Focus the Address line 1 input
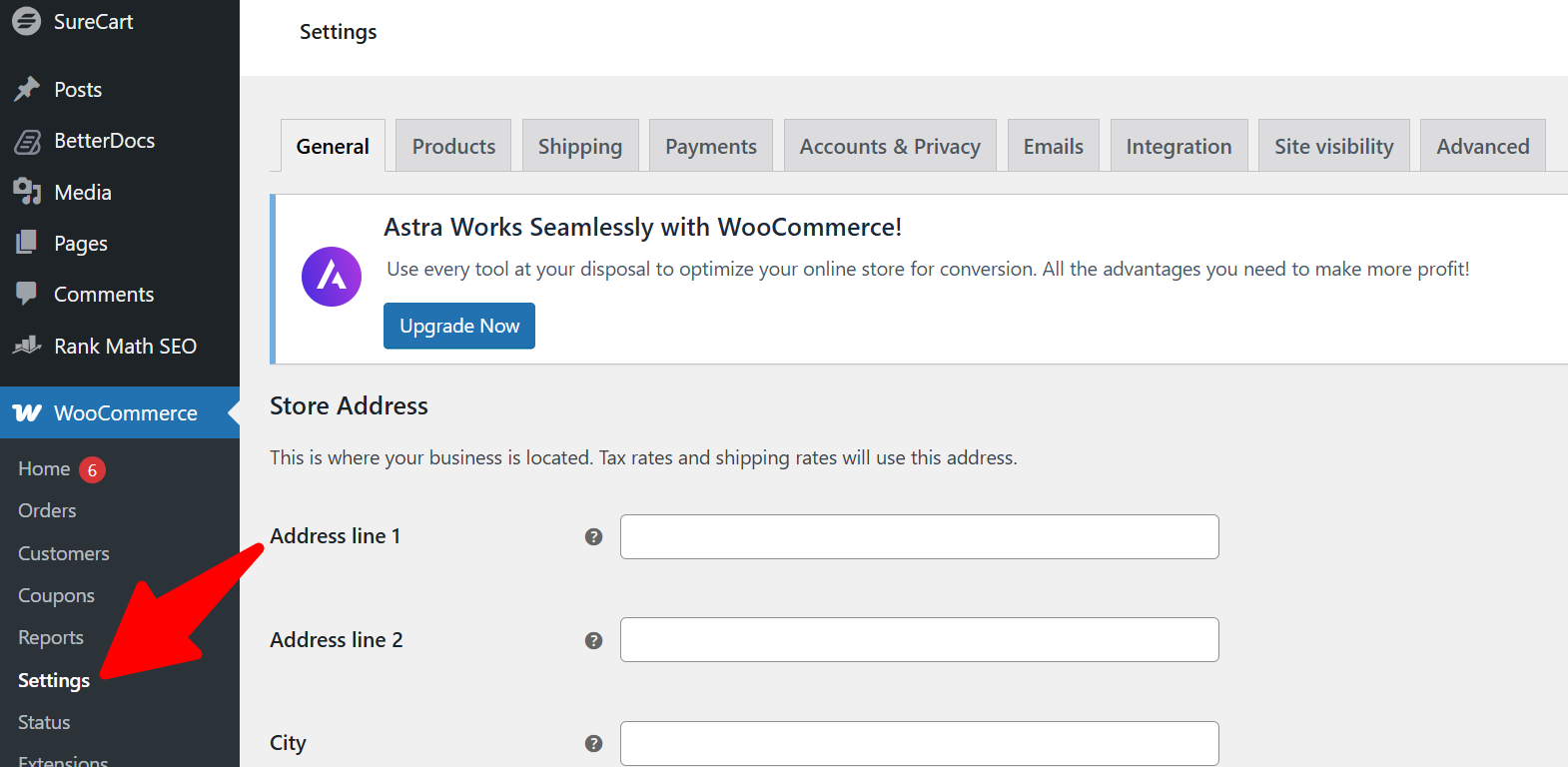 pyautogui.click(x=919, y=536)
